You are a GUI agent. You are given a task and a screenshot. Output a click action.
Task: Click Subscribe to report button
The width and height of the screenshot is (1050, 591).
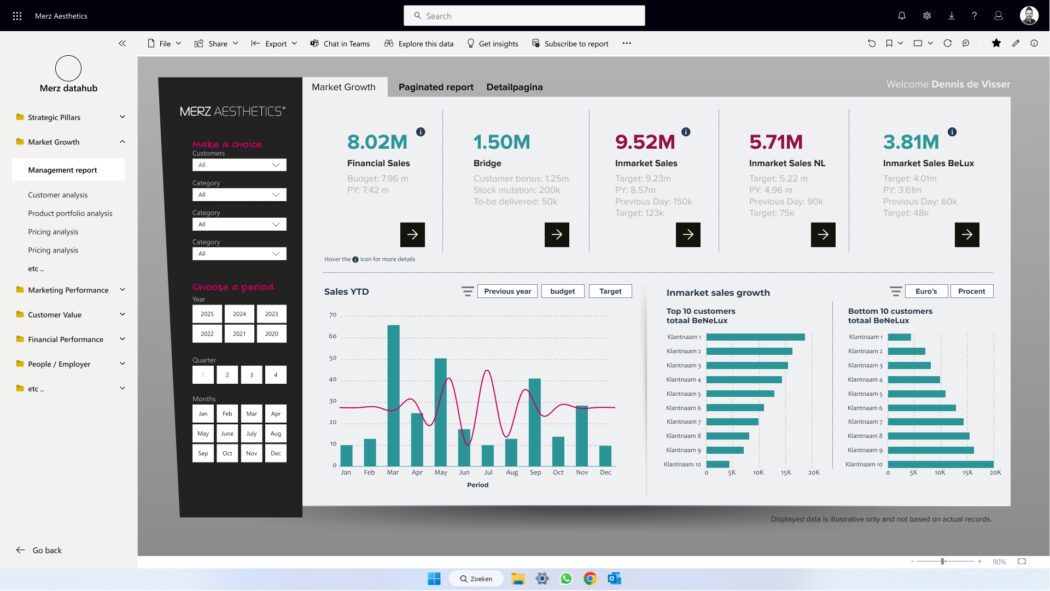(570, 44)
